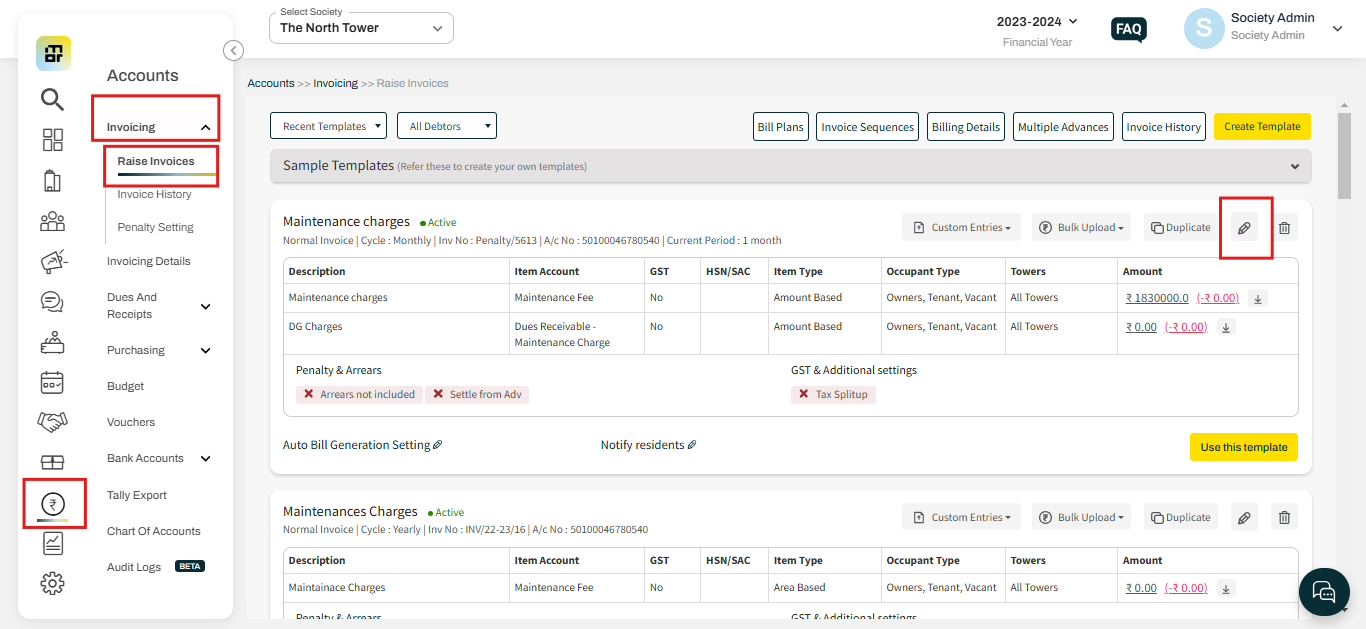Open the announcements megaphone sidebar icon
Screen dimensions: 1366x629
click(x=53, y=262)
